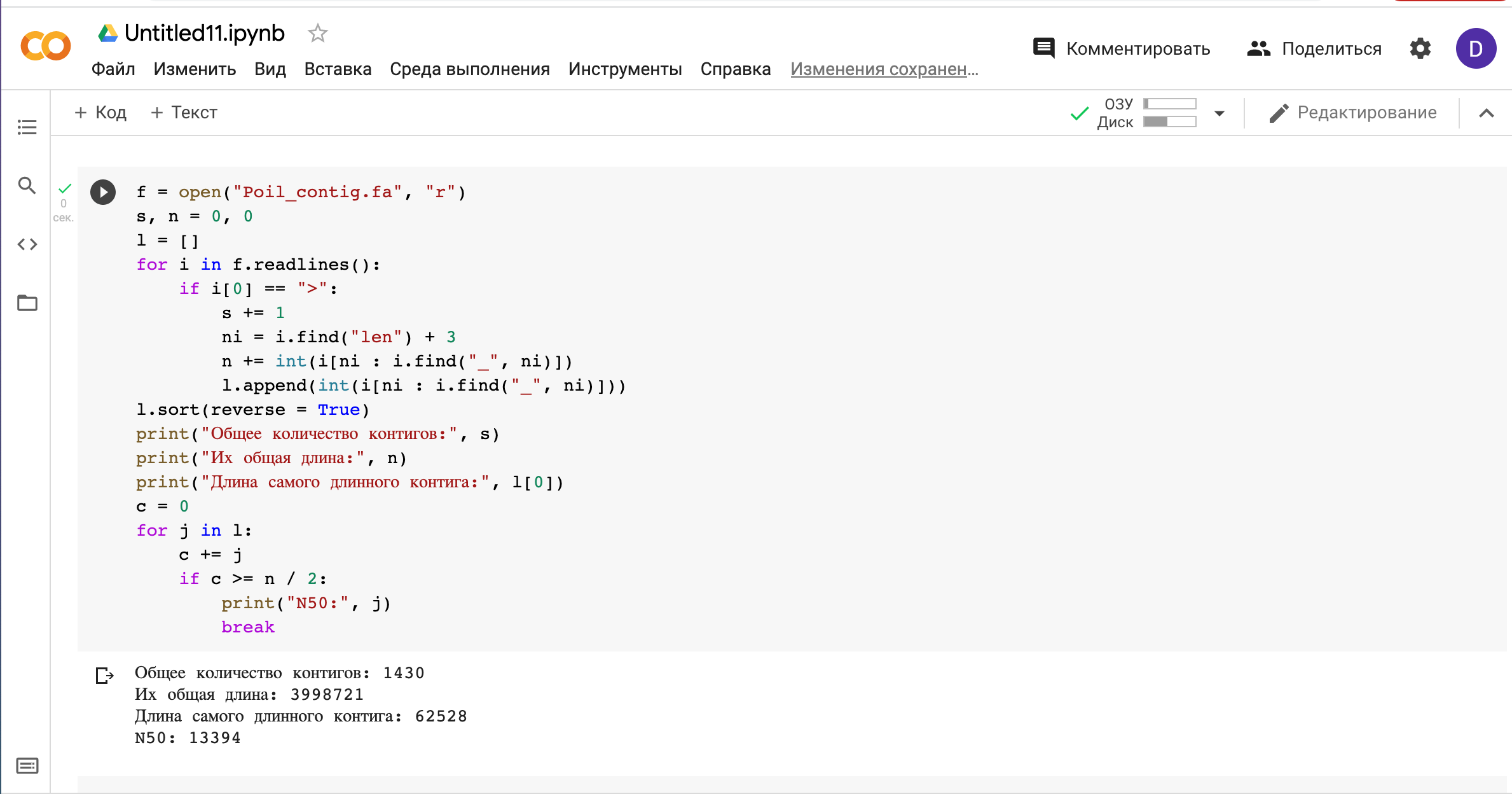Click the ОЗУ usage bar
Image resolution: width=1512 pixels, height=794 pixels.
[x=1169, y=104]
